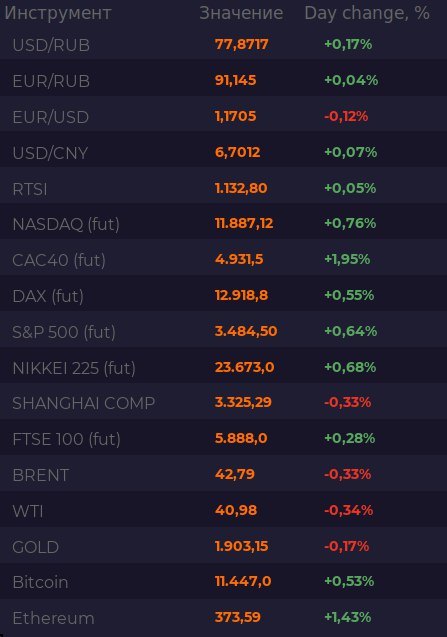The width and height of the screenshot is (447, 637).
Task: Open the USD/RUB instrument row
Action: pos(224,45)
